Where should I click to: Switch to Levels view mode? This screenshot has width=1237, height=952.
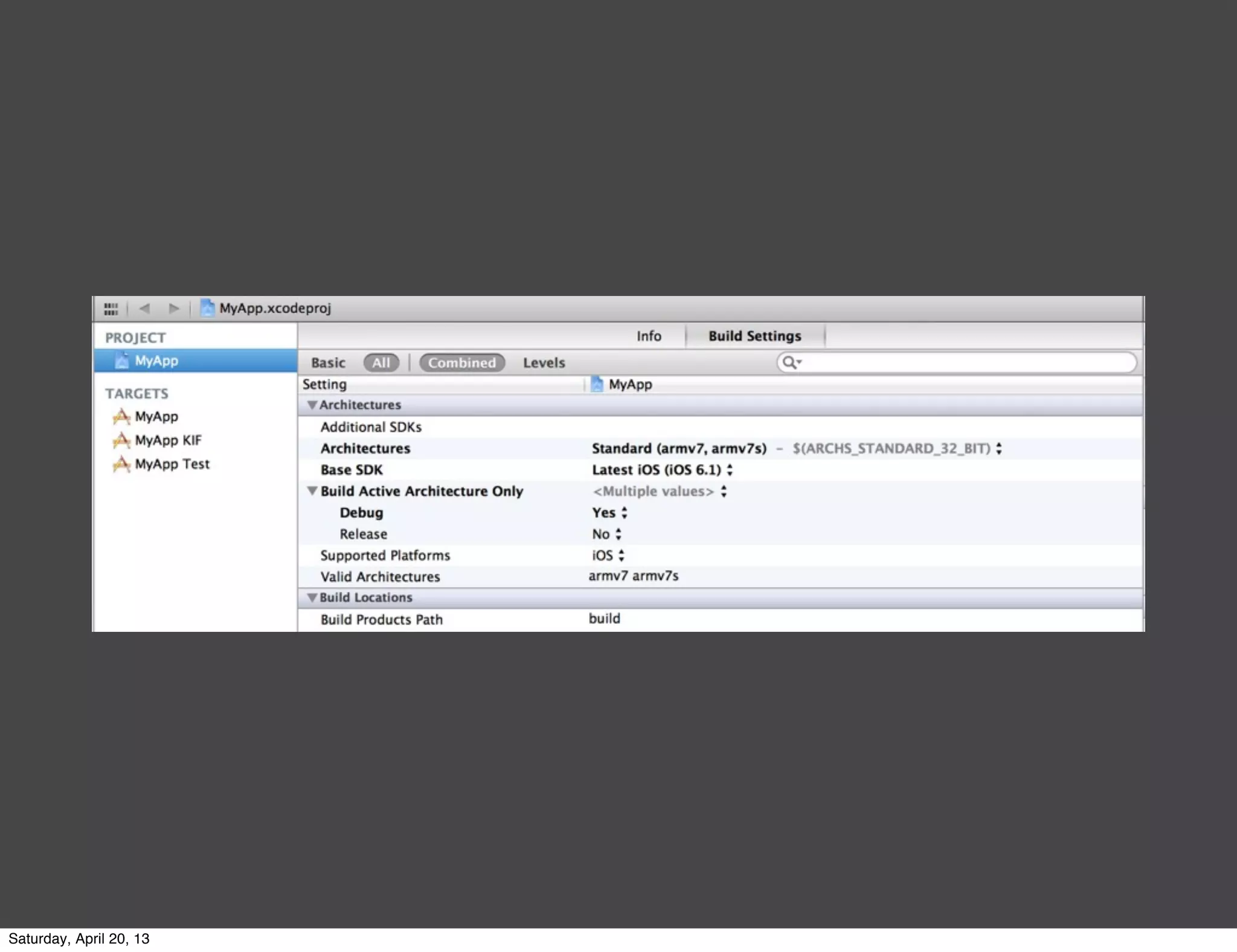pyautogui.click(x=544, y=363)
